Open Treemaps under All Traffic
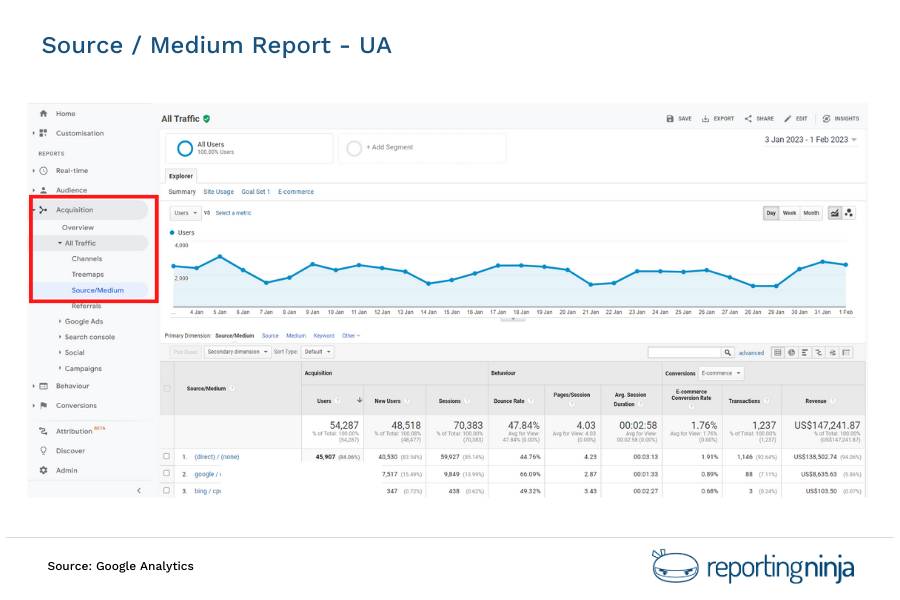The width and height of the screenshot is (900, 600). [x=87, y=274]
